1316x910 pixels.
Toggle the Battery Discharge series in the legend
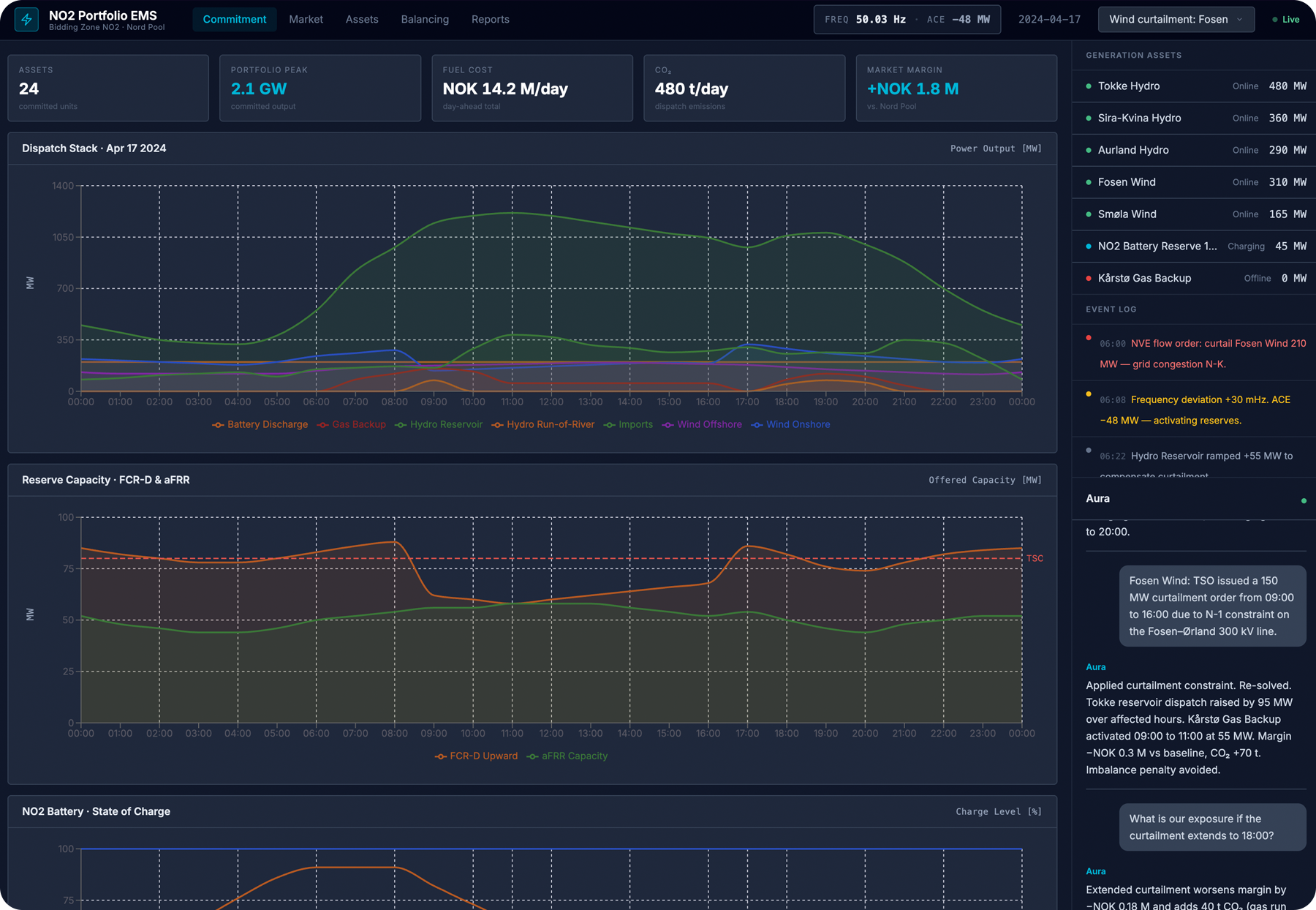pyautogui.click(x=260, y=425)
